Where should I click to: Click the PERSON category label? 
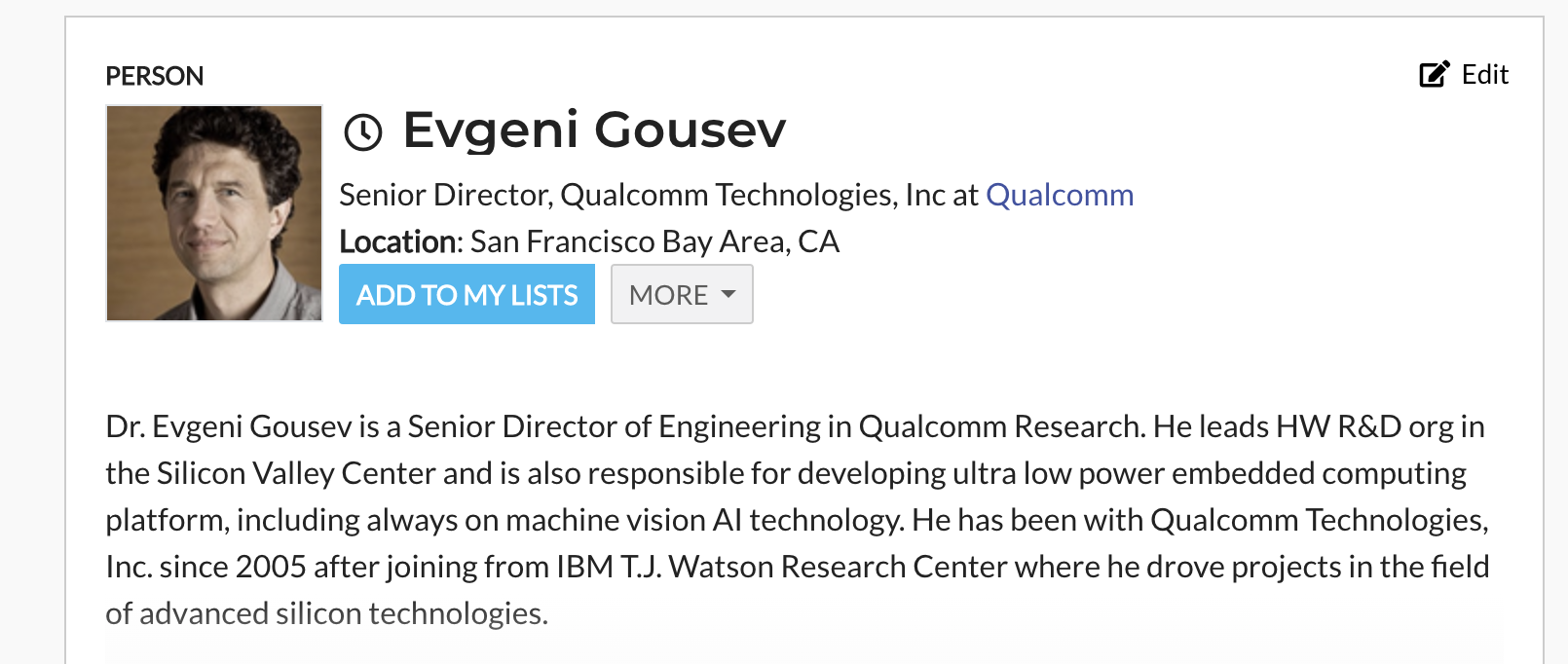[155, 76]
